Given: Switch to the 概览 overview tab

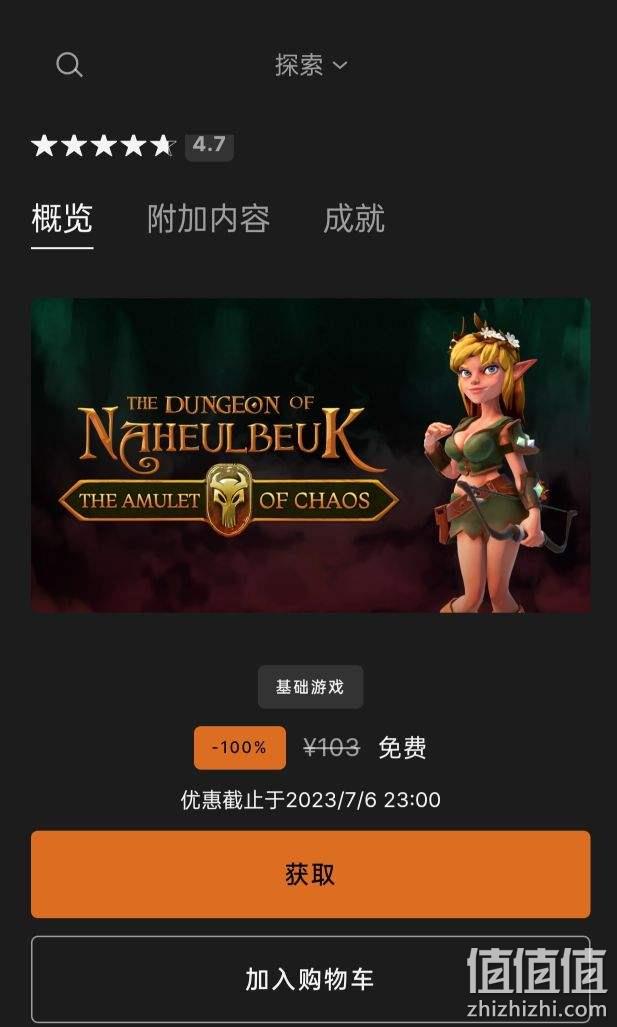Looking at the screenshot, I should click(62, 219).
